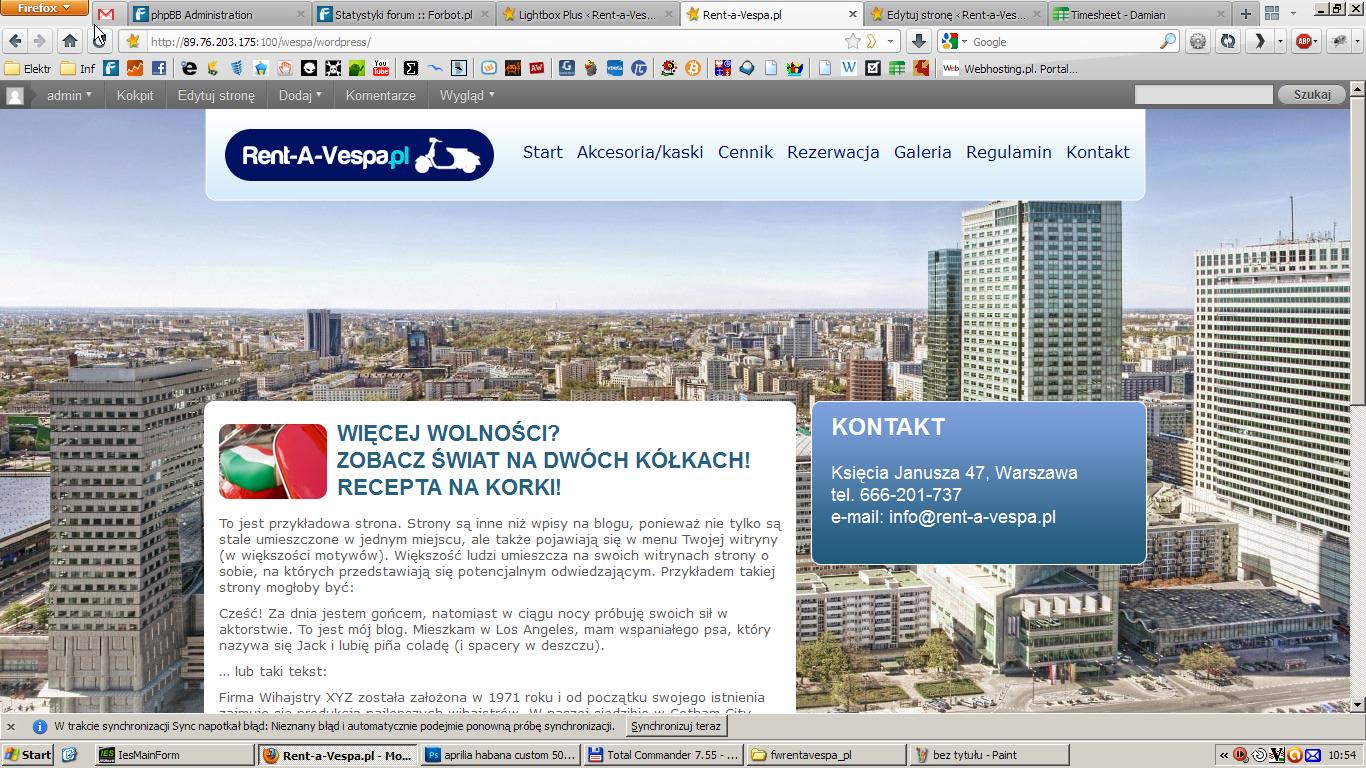Open the Rezerwacja page link
The image size is (1366, 768).
click(833, 152)
